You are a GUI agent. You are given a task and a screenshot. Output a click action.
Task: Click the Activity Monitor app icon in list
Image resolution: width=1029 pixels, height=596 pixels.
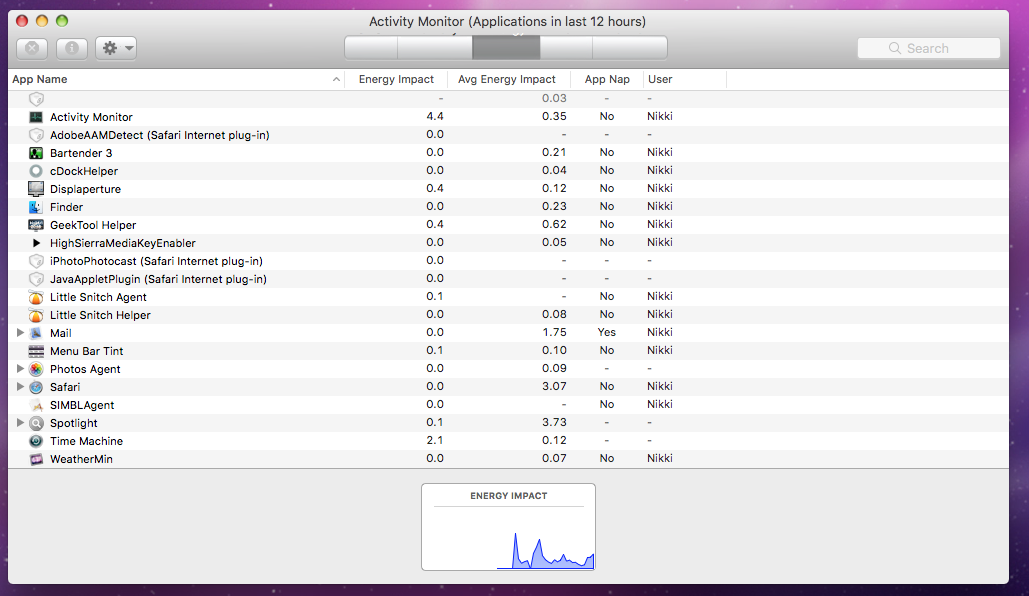pos(36,117)
